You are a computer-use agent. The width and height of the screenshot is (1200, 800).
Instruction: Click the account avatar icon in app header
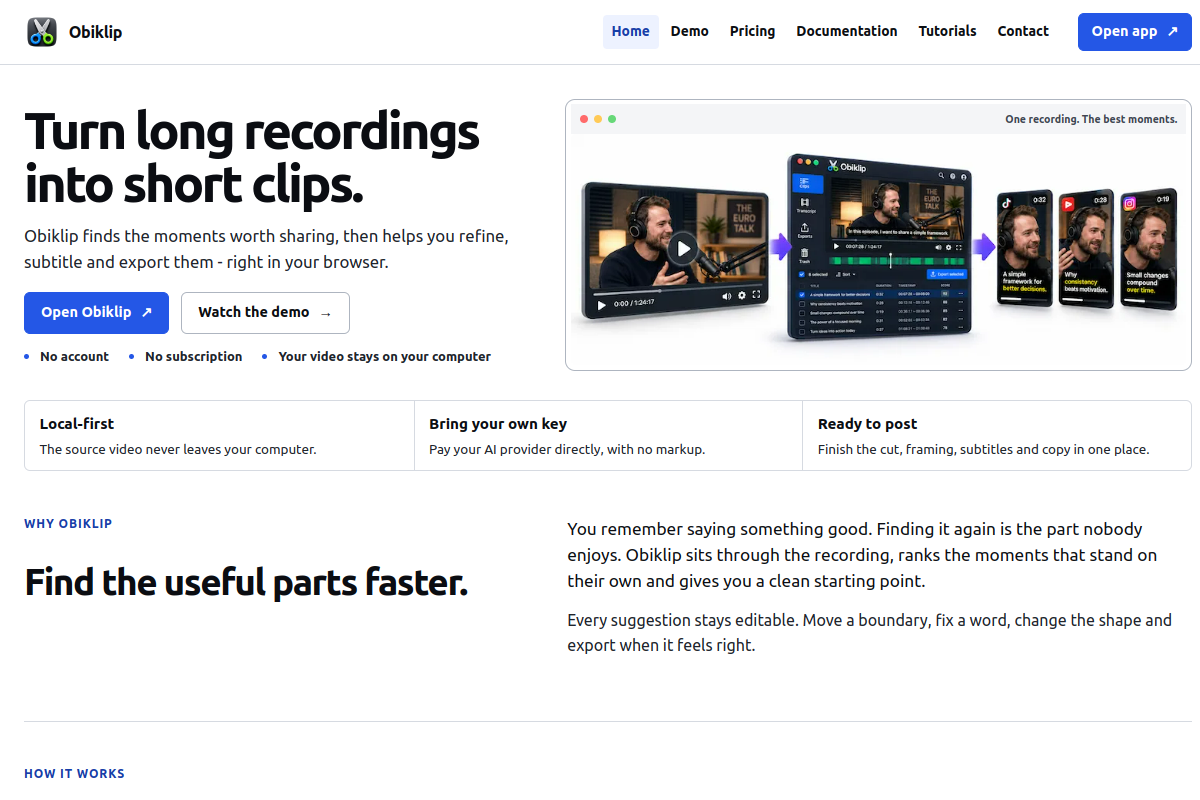tap(964, 177)
